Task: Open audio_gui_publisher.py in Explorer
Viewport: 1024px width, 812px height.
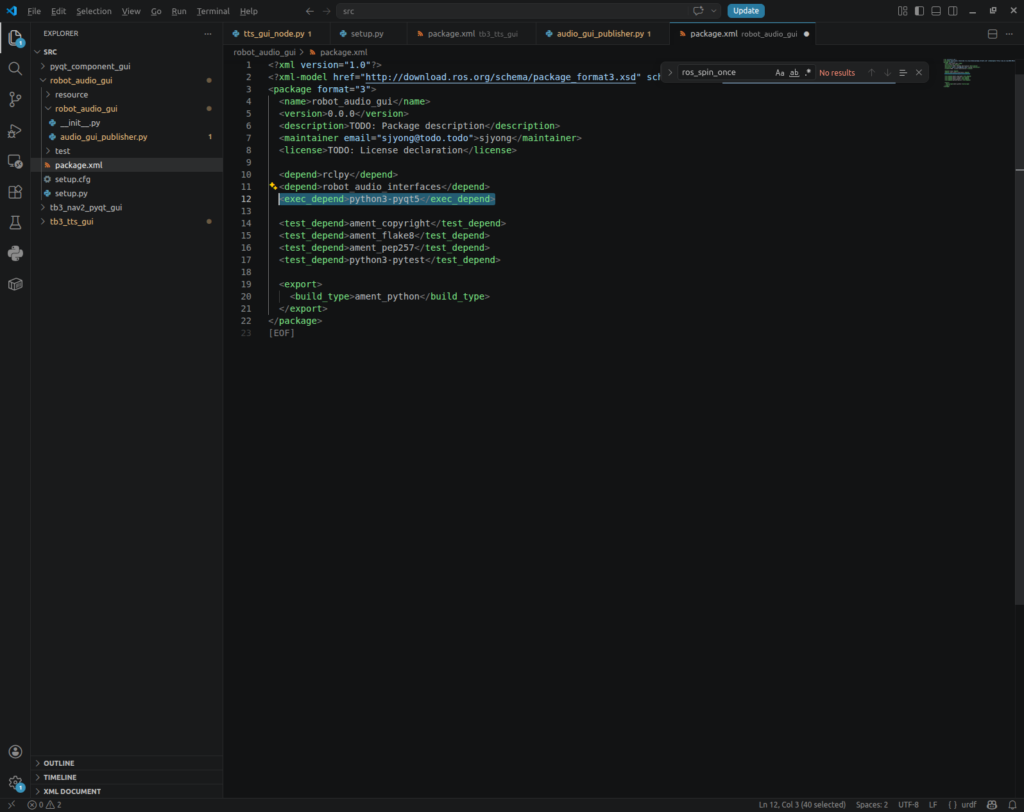Action: pos(104,137)
